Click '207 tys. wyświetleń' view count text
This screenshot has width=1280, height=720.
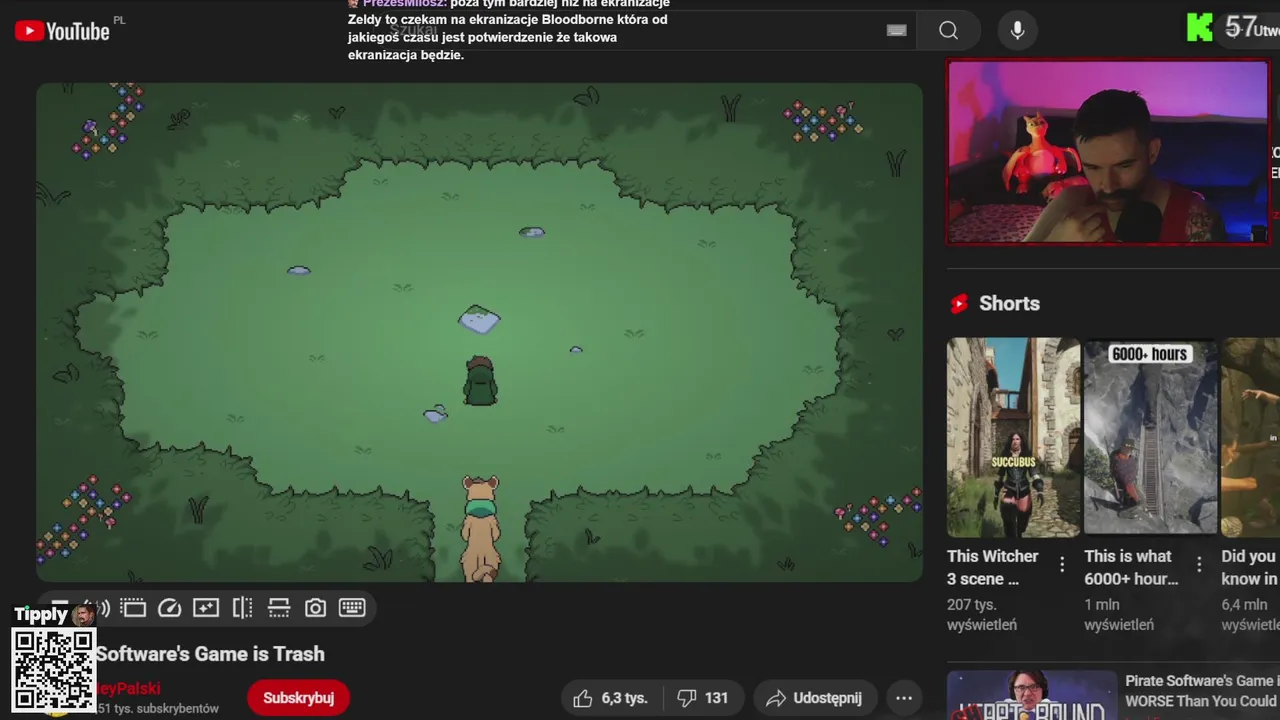click(x=982, y=614)
